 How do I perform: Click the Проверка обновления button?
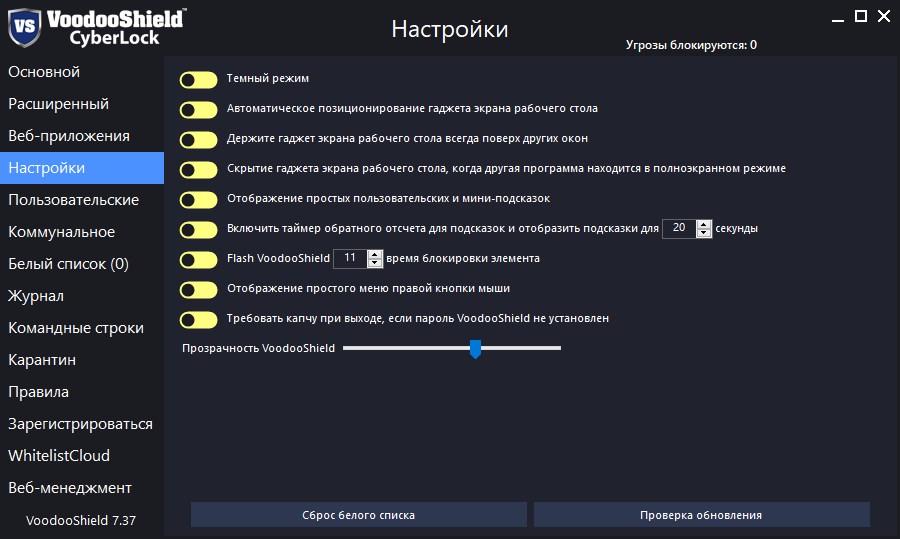[x=701, y=515]
